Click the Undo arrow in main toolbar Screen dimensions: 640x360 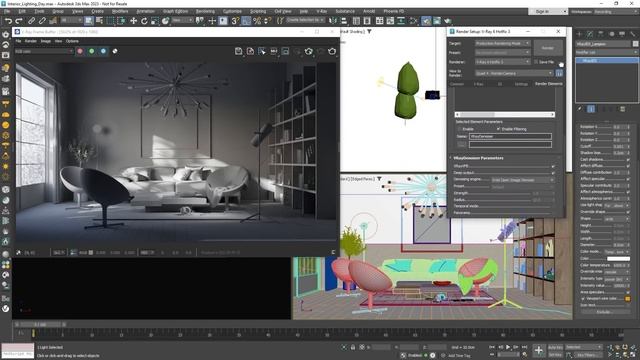tap(8, 21)
